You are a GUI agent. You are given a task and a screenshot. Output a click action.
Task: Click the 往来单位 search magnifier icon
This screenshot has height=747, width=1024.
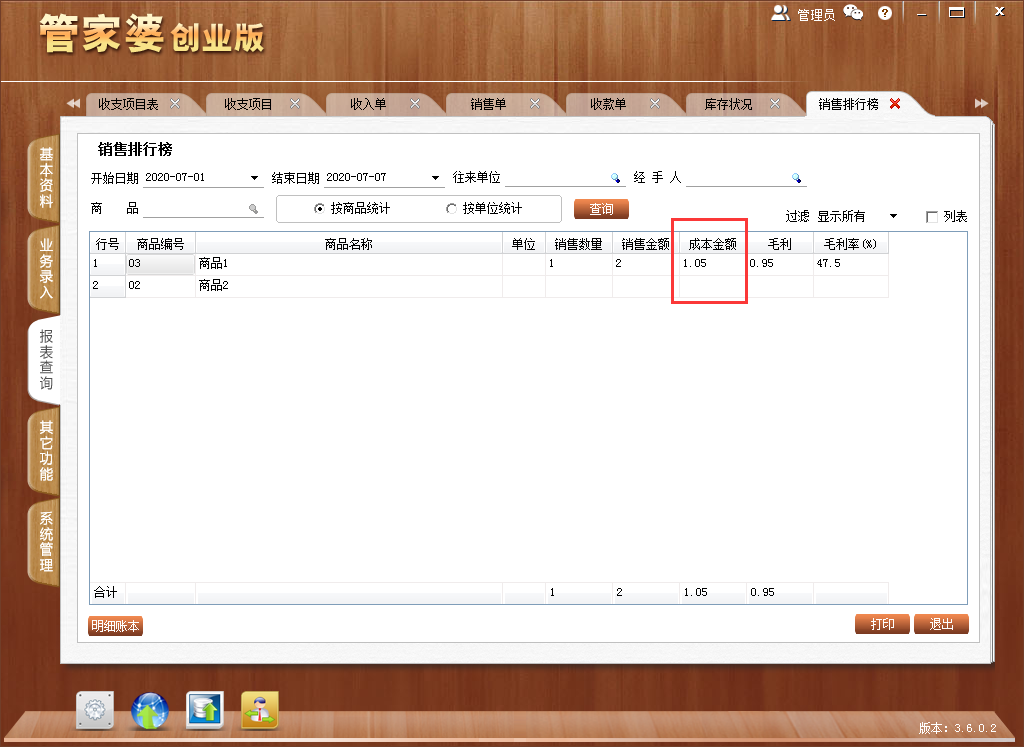pos(615,178)
